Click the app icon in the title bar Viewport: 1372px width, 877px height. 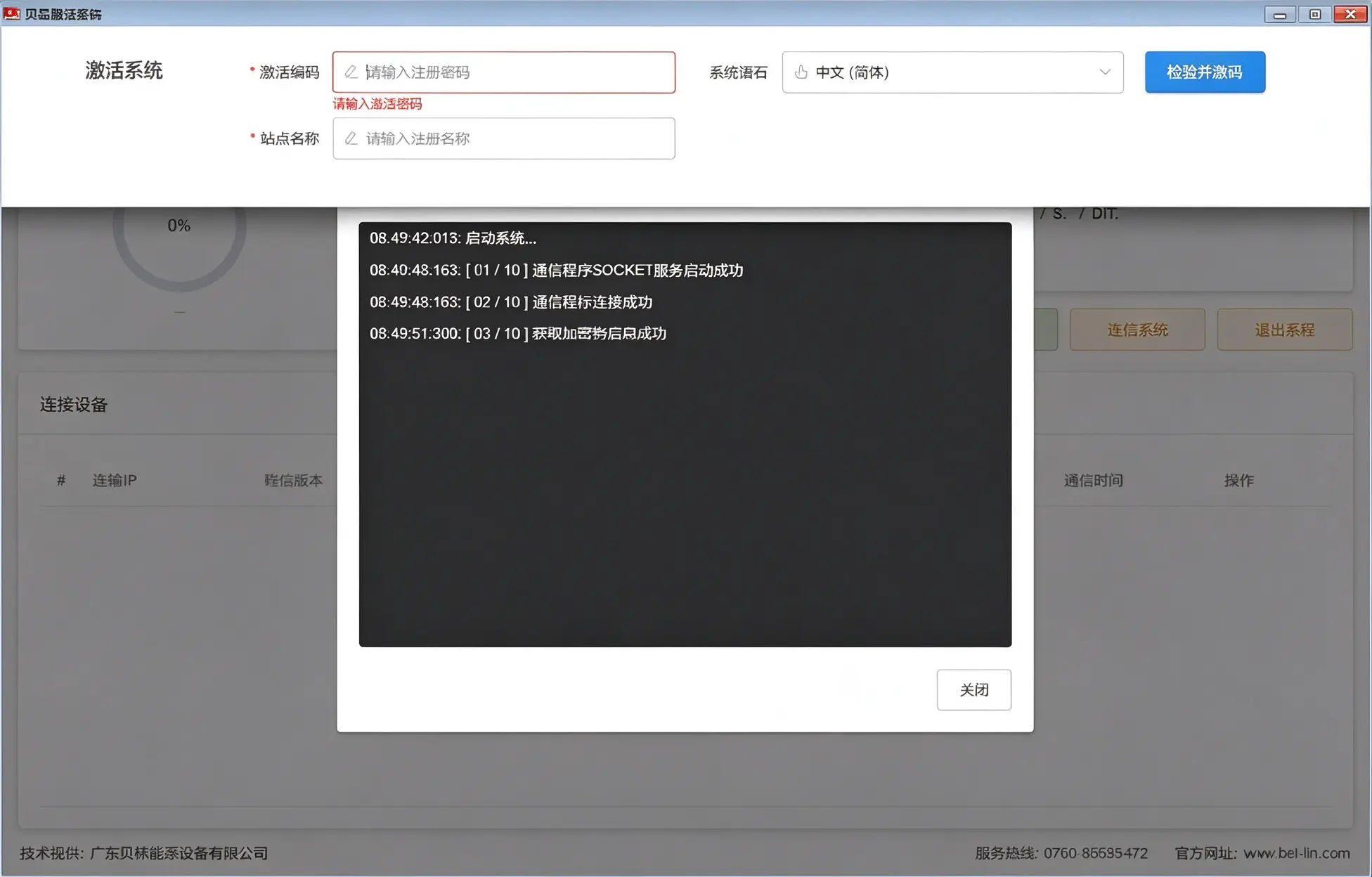(11, 14)
